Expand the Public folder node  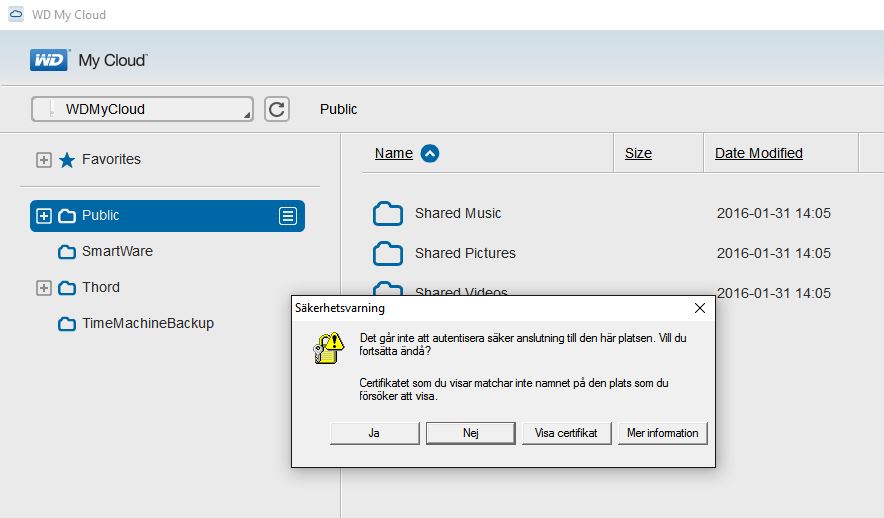tap(43, 216)
